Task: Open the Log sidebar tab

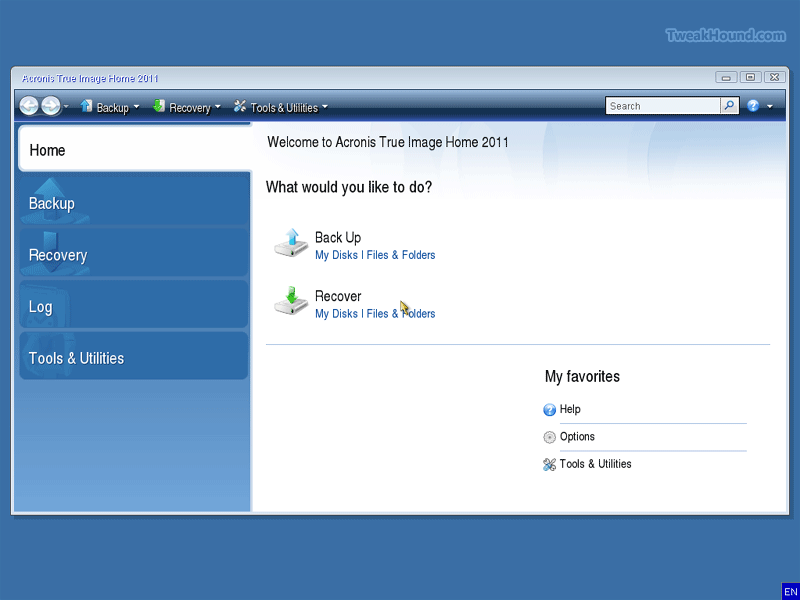Action: point(134,305)
